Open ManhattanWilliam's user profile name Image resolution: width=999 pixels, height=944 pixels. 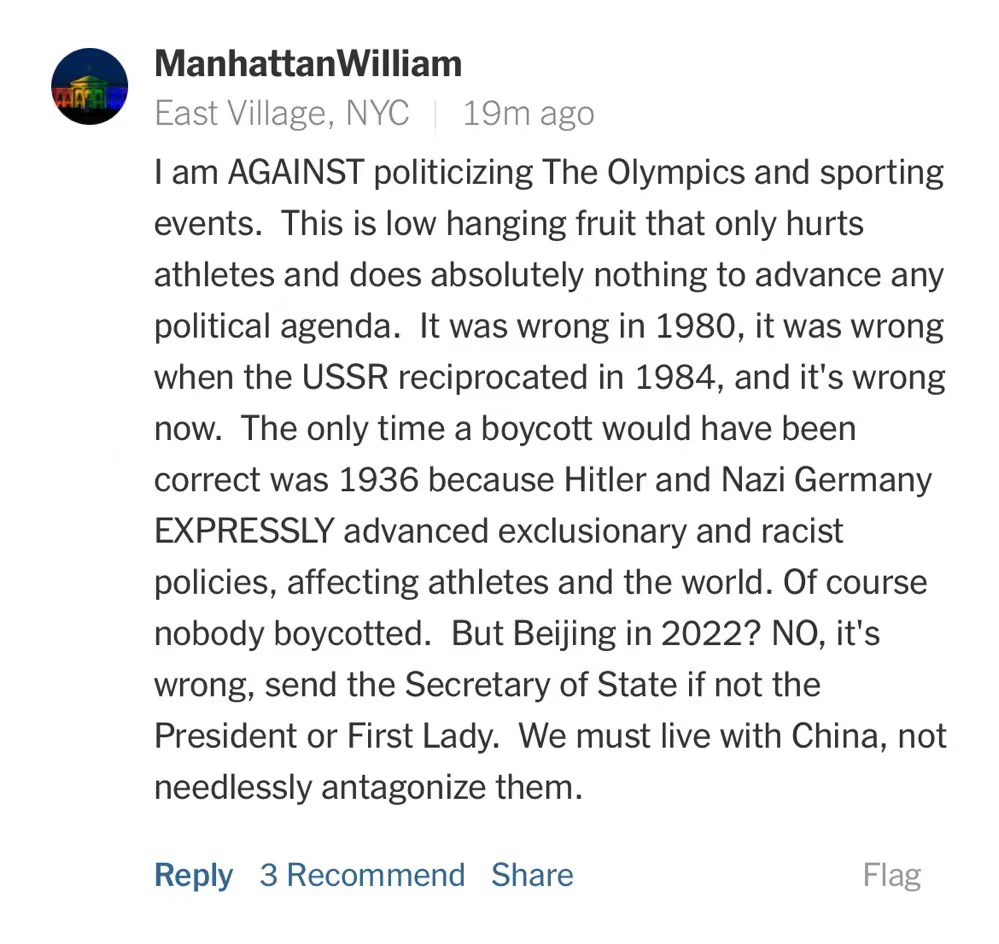tap(308, 64)
